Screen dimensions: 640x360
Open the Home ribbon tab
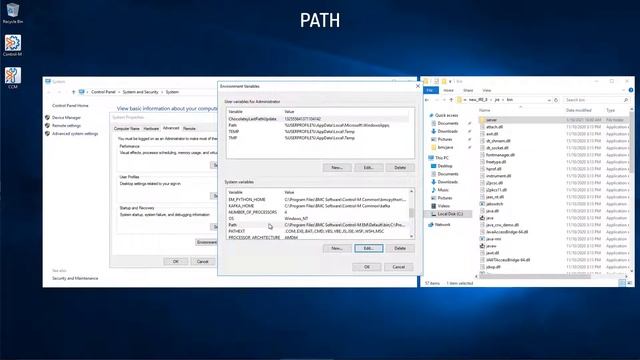coord(449,90)
